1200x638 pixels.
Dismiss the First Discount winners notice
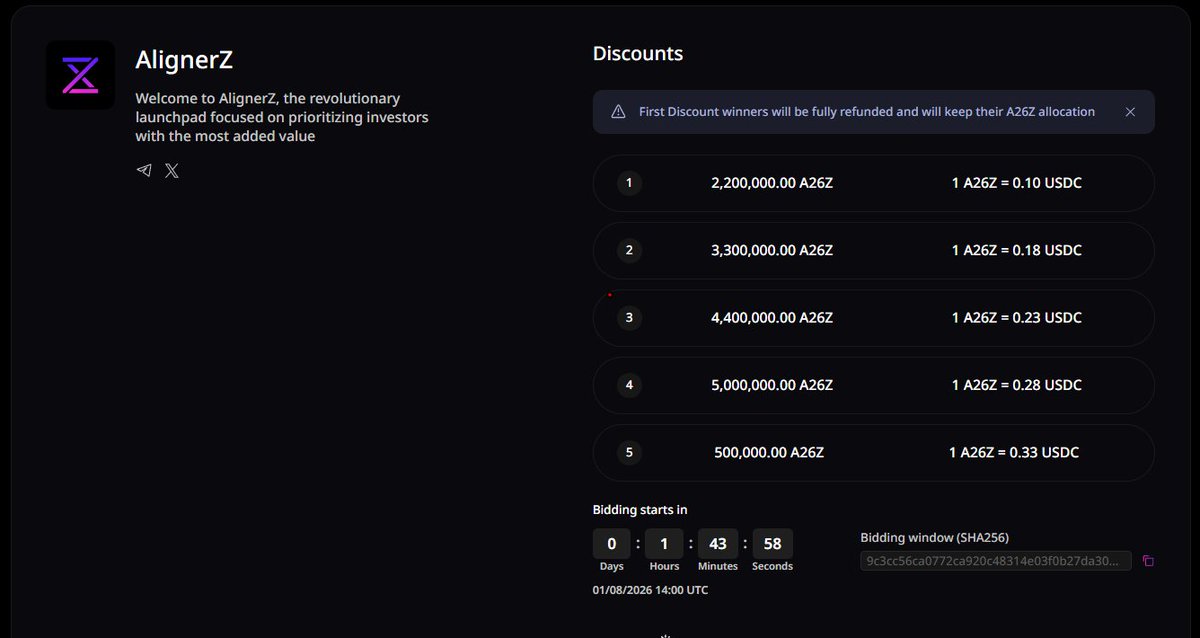pos(1130,112)
